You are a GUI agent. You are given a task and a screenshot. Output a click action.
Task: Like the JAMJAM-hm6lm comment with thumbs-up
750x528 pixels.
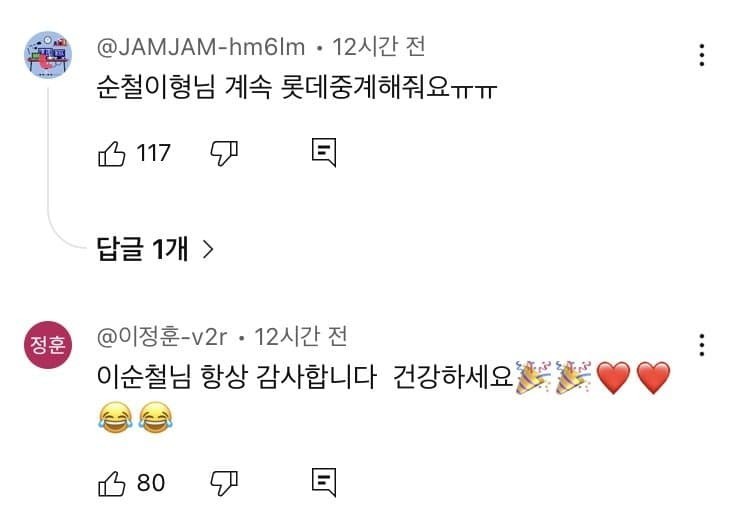coord(111,154)
